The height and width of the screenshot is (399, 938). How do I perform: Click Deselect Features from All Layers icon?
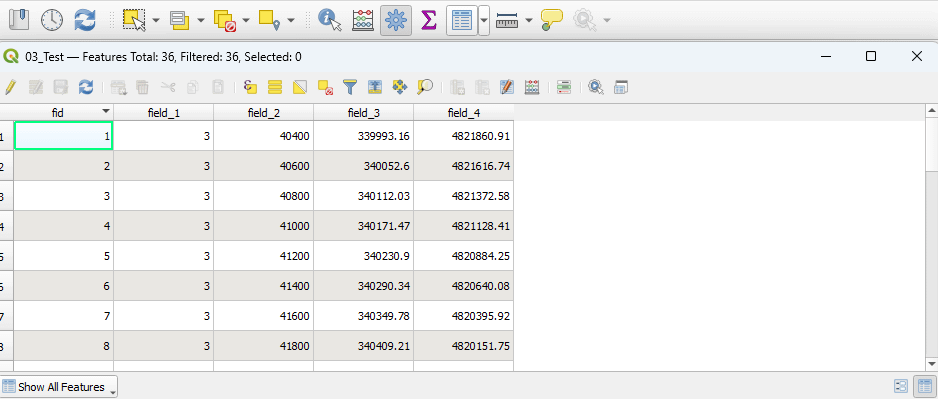pos(224,20)
